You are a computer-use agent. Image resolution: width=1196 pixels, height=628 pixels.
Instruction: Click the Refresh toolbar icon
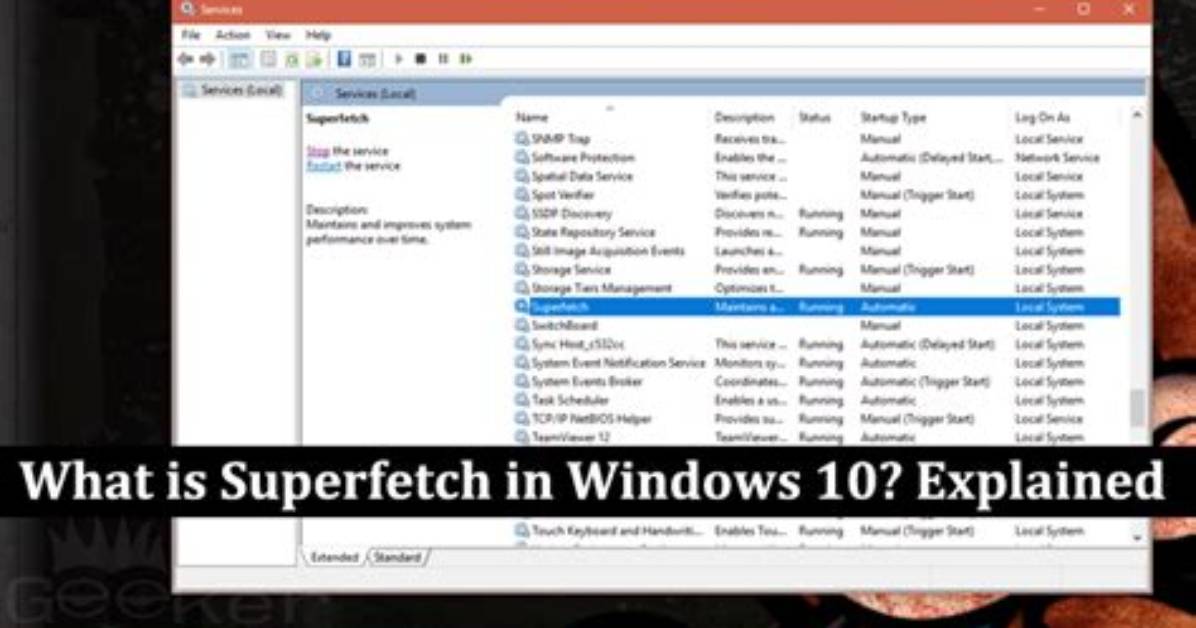(x=291, y=59)
